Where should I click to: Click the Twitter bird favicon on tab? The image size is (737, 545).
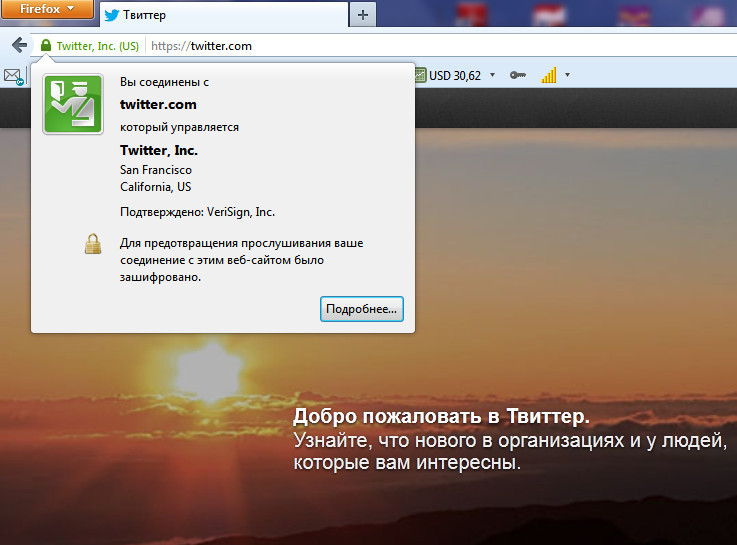coord(112,15)
